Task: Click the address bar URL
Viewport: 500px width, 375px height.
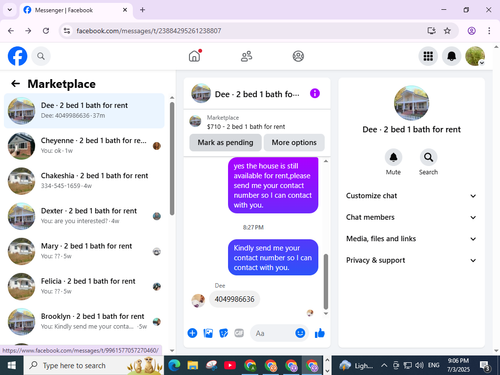Action: pos(149,31)
